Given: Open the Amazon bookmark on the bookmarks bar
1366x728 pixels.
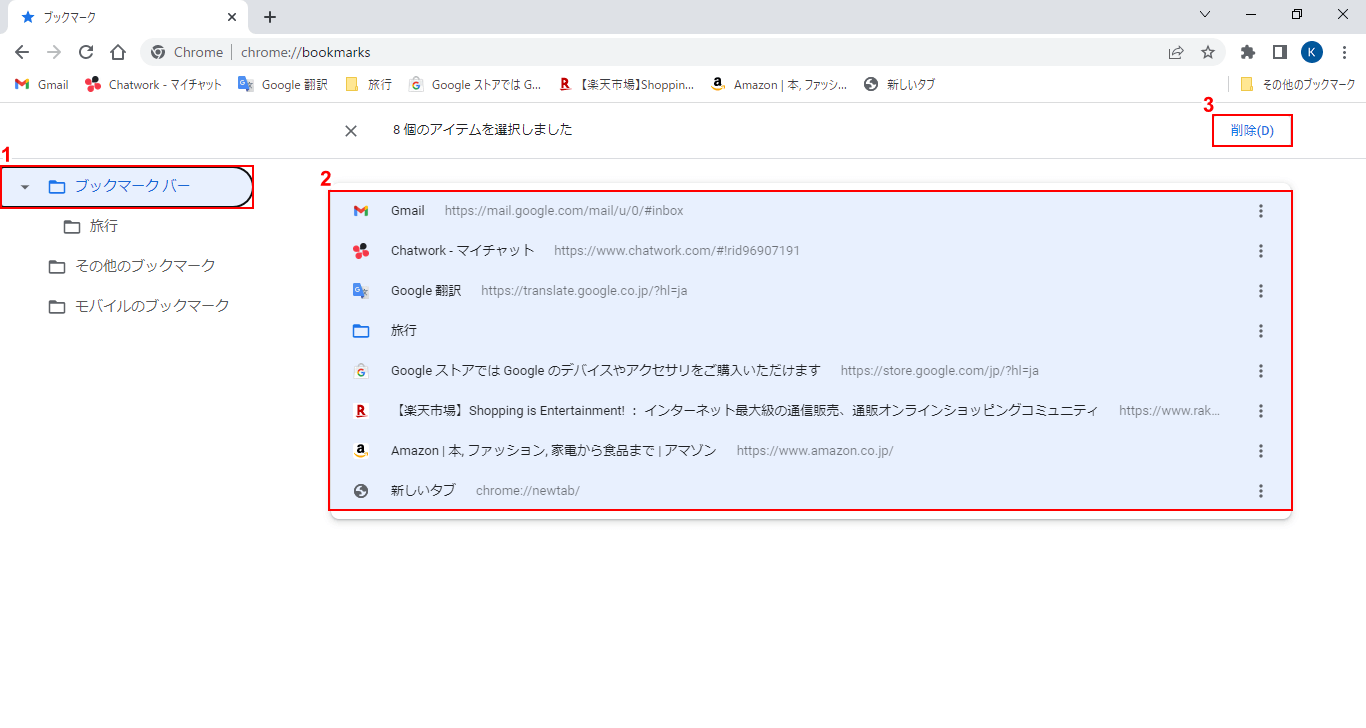Looking at the screenshot, I should pos(779,85).
